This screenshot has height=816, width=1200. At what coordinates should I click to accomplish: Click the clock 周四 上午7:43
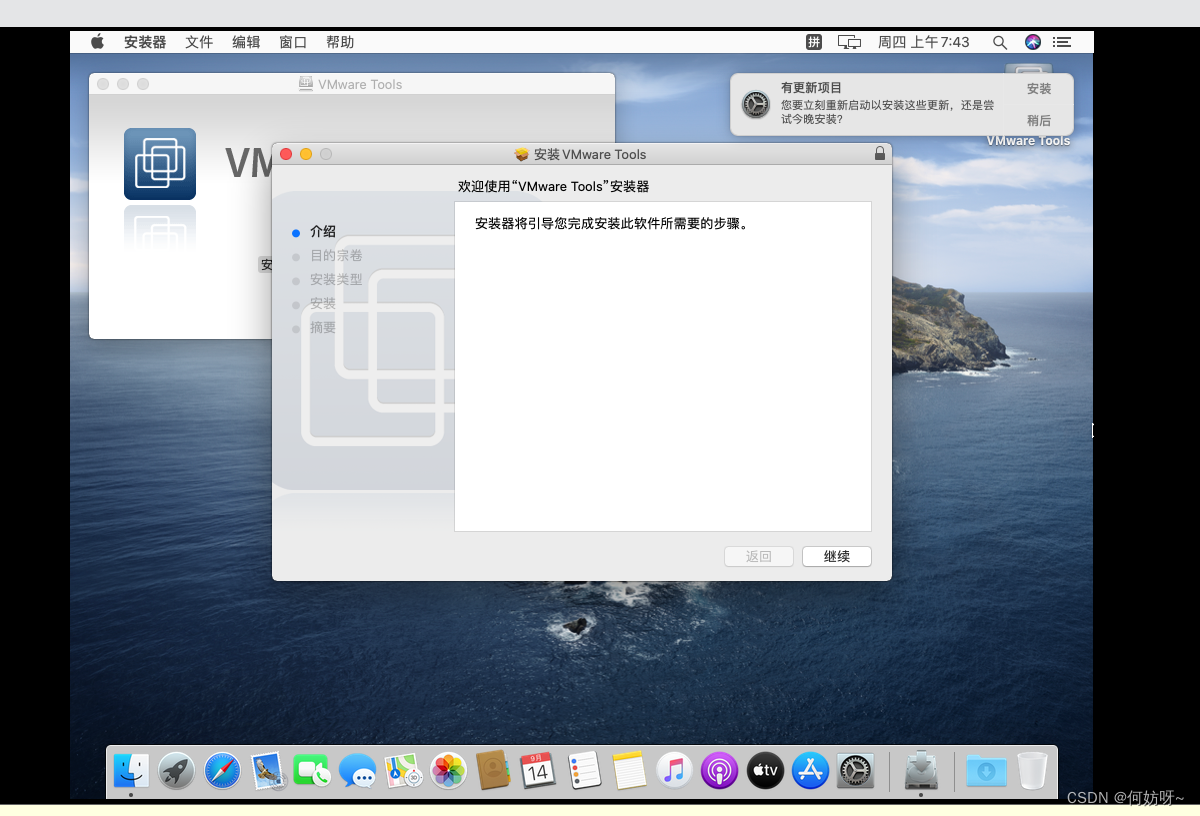(924, 42)
